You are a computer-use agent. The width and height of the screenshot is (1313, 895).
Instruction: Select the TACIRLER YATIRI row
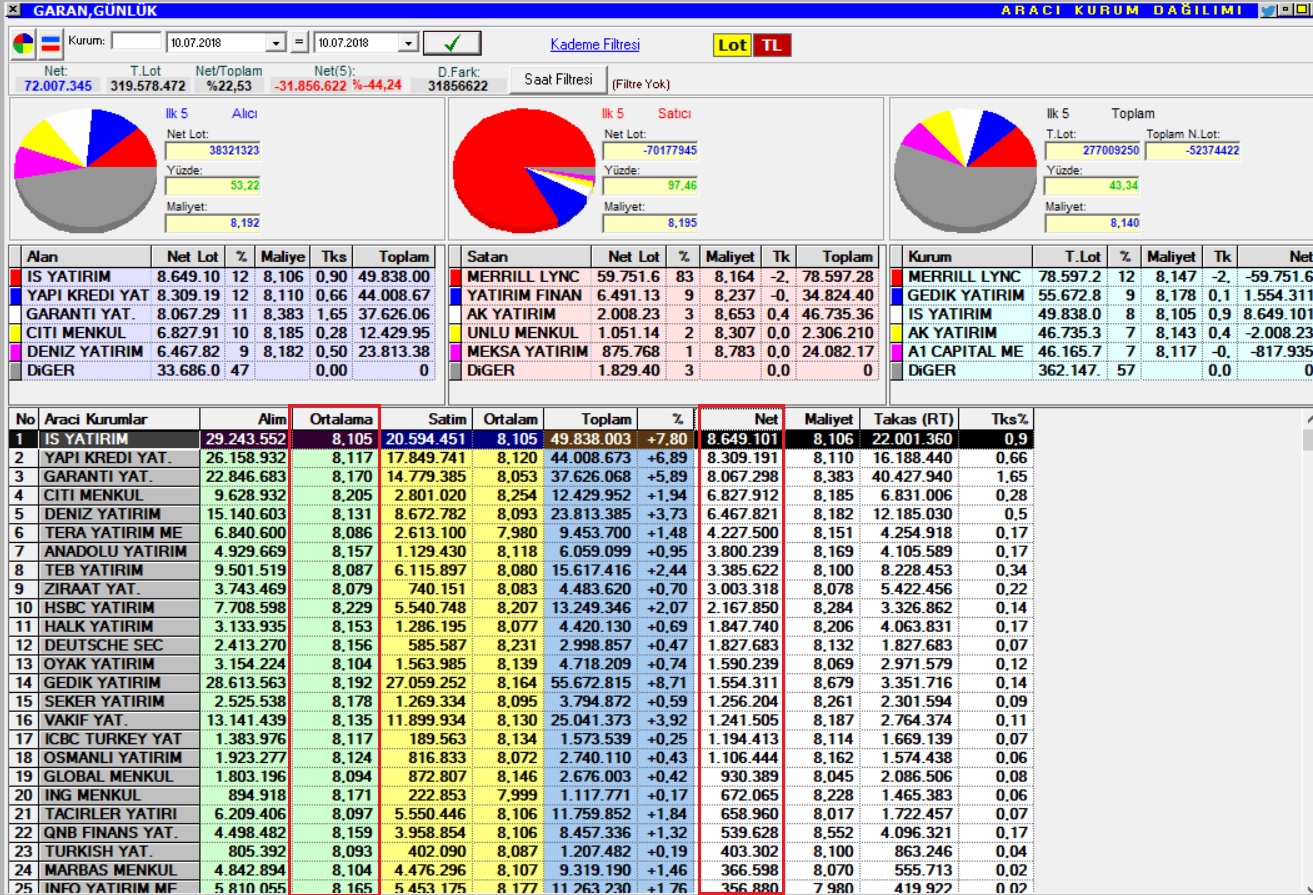tap(521, 814)
